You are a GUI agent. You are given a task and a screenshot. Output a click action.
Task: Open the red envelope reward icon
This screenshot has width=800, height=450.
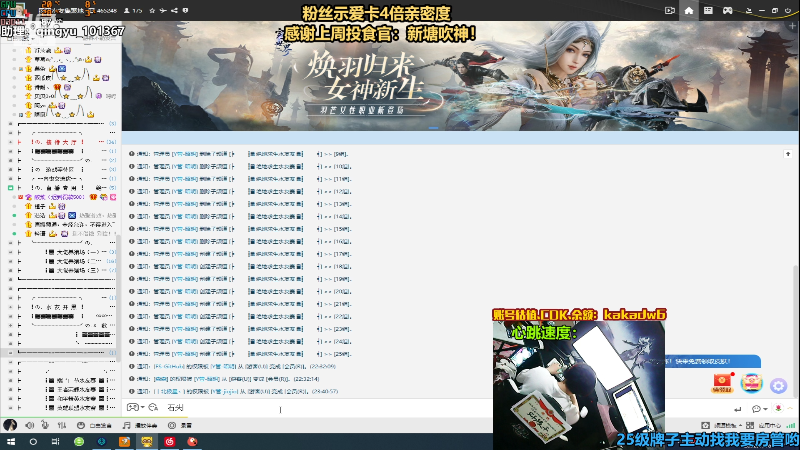(722, 383)
